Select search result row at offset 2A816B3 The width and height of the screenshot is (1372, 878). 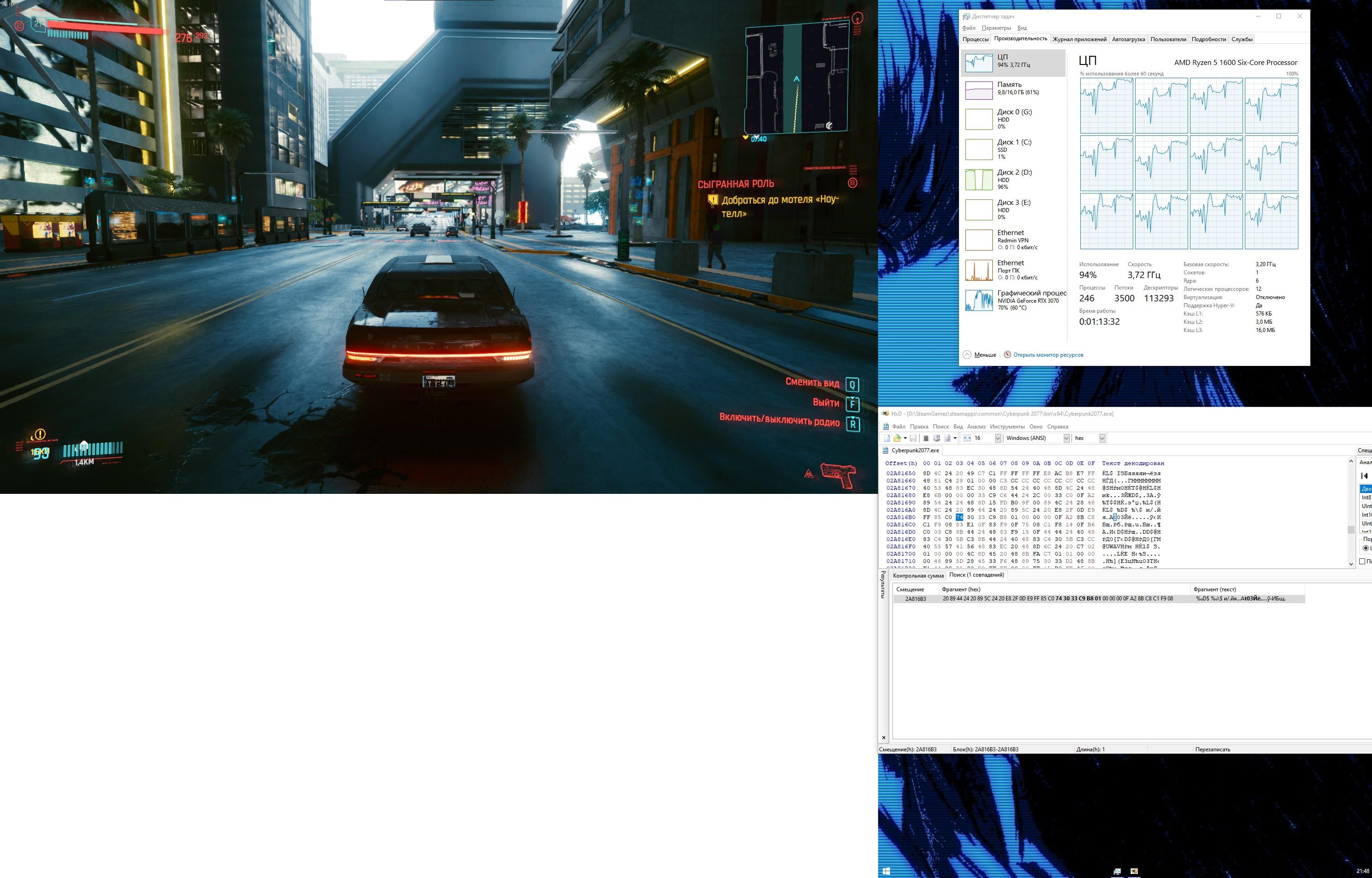pyautogui.click(x=1099, y=599)
